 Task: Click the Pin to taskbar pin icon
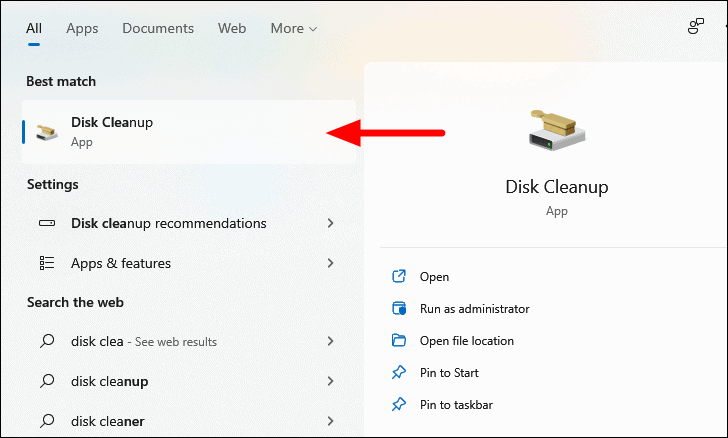(399, 405)
